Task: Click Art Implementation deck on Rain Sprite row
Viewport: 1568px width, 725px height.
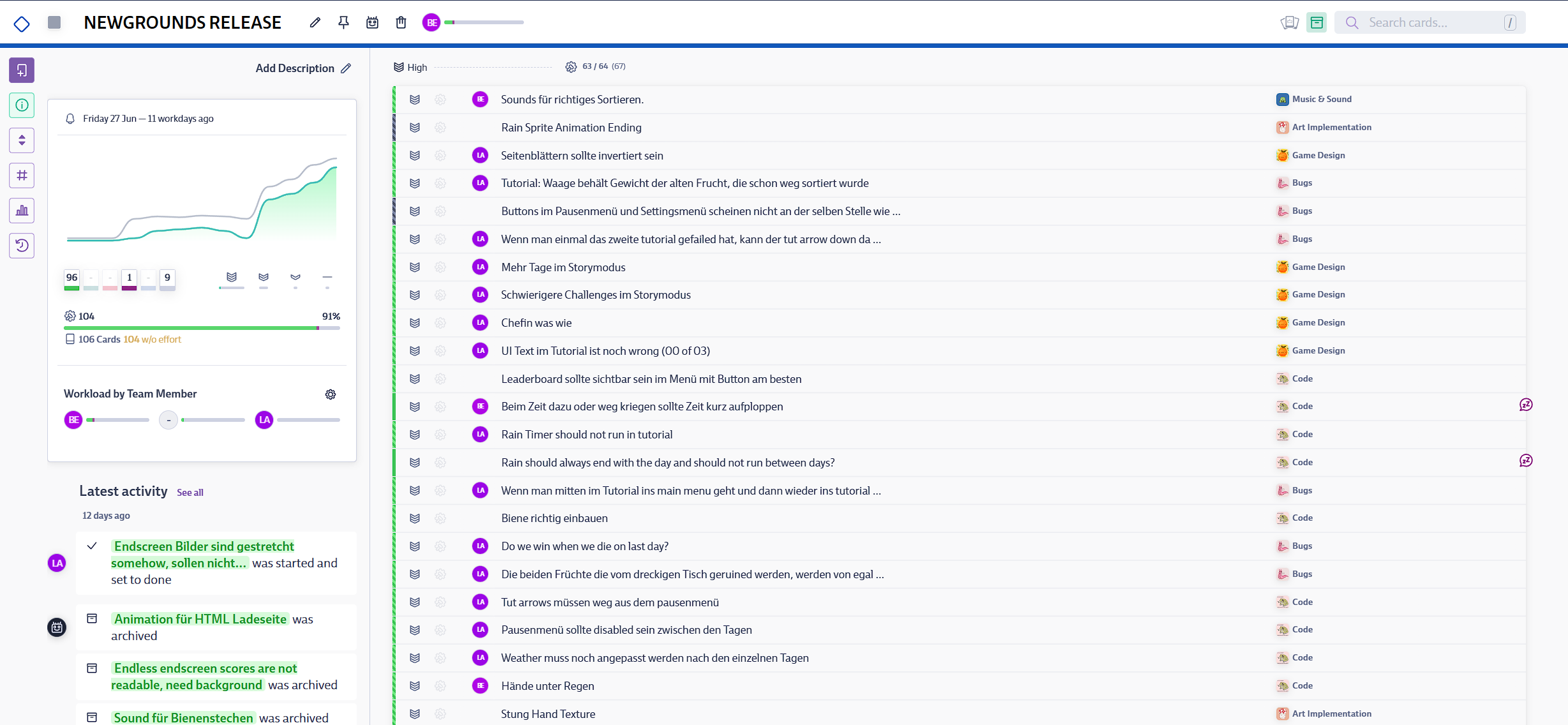Action: point(1324,127)
